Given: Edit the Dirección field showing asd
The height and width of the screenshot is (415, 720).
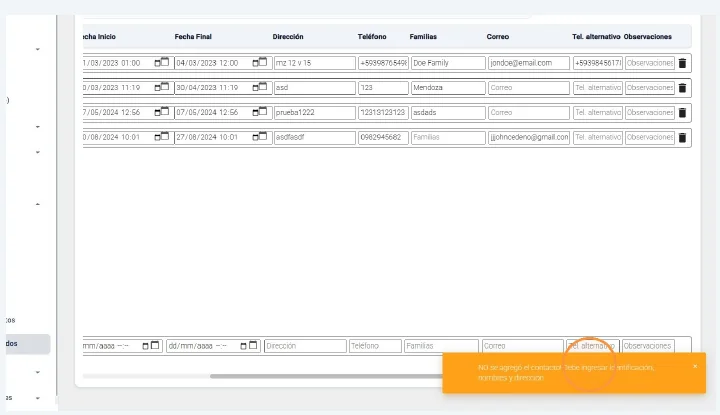Looking at the screenshot, I should click(315, 88).
